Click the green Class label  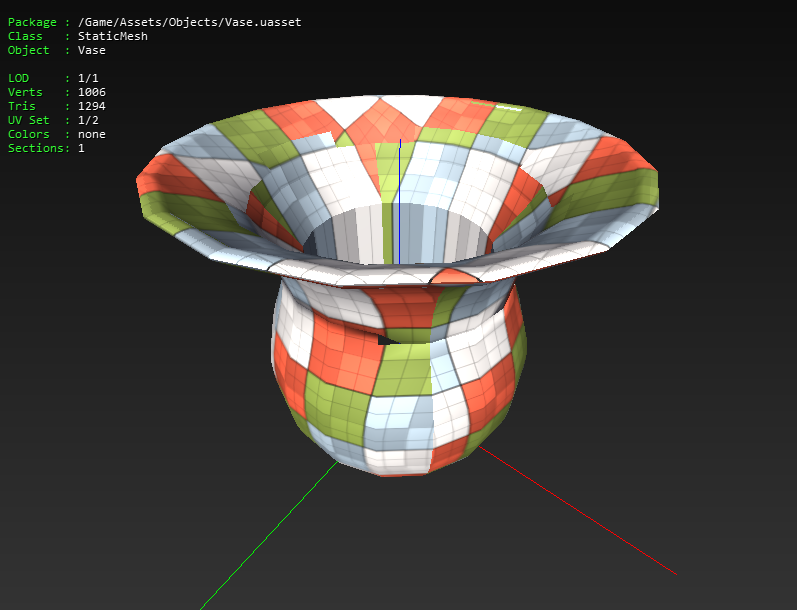point(25,36)
